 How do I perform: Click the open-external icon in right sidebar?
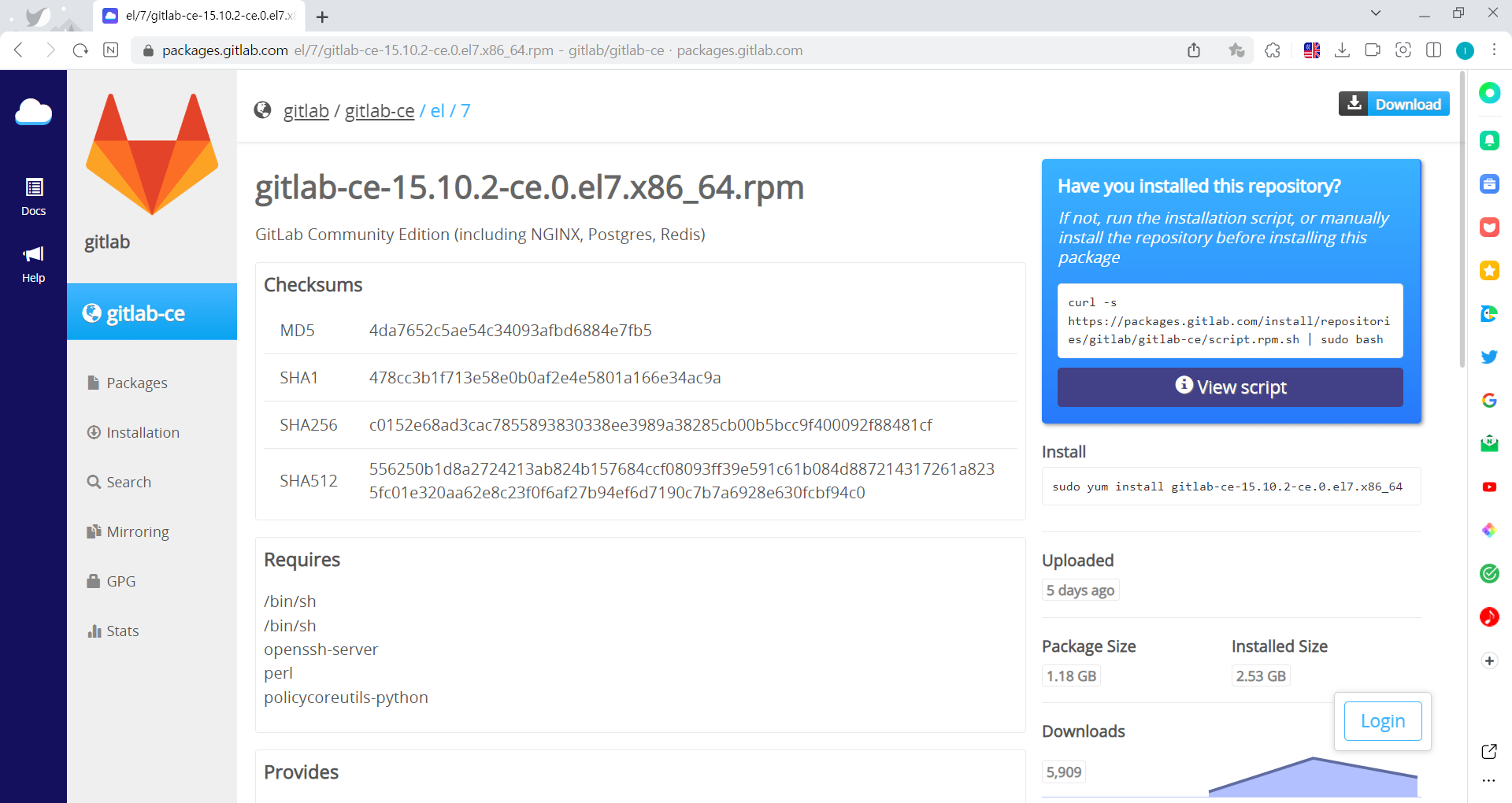[1489, 751]
